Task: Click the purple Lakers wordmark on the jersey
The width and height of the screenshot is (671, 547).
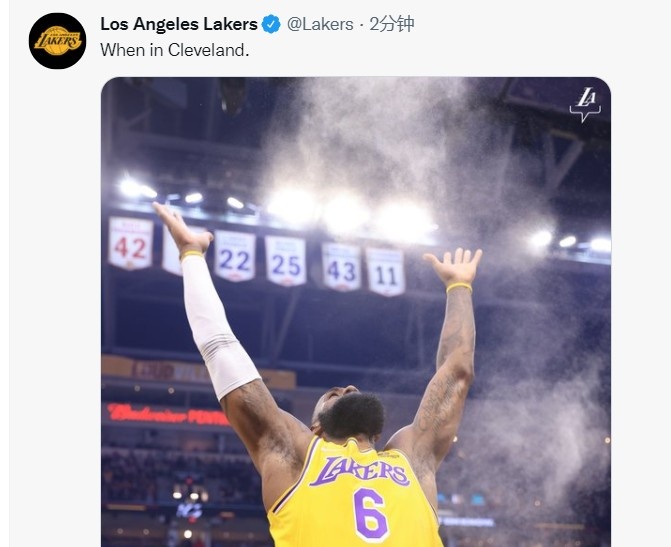Action: (359, 471)
